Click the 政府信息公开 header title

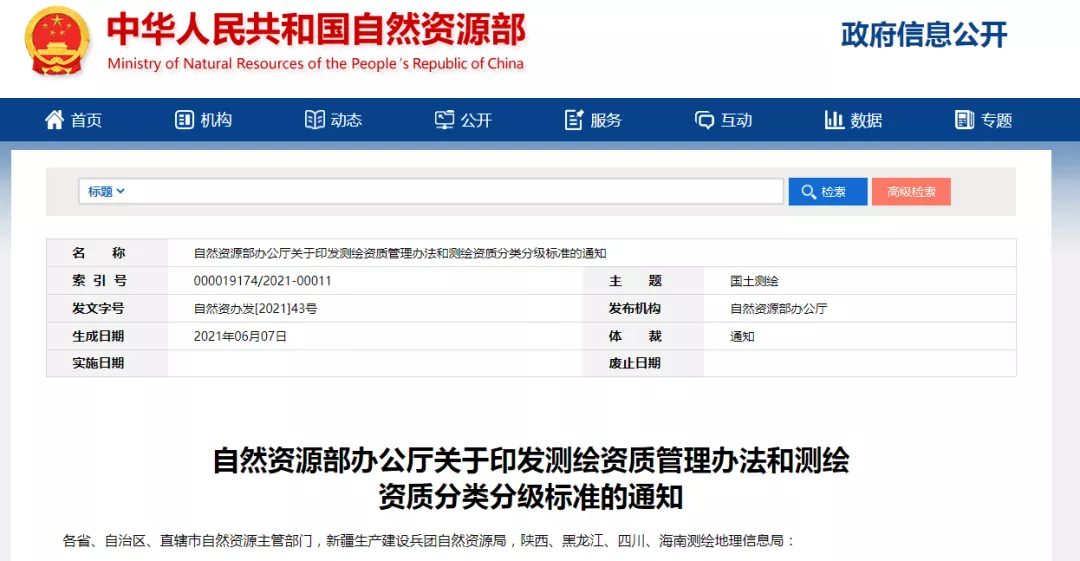click(x=924, y=34)
